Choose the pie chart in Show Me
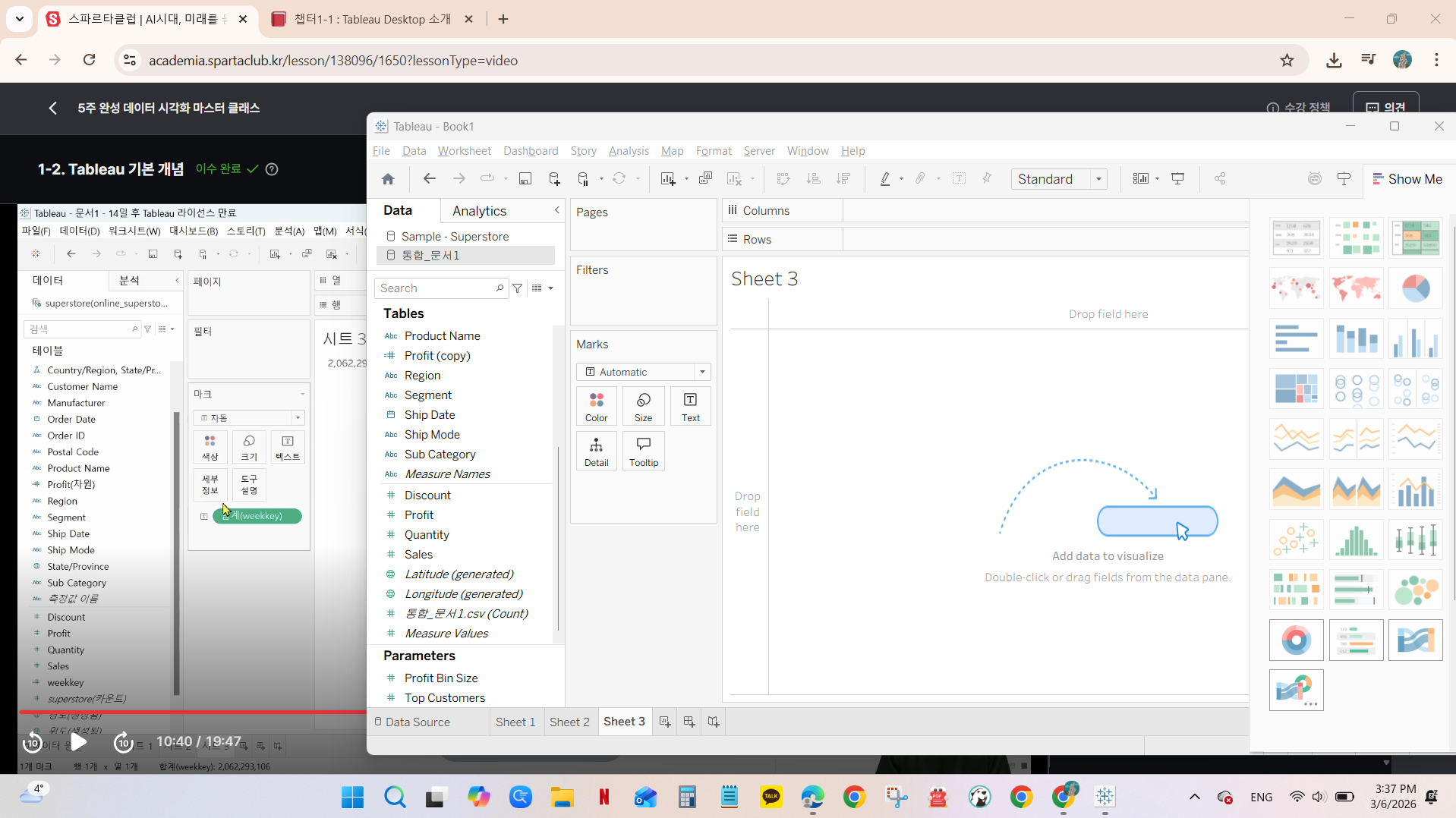Image resolution: width=1456 pixels, height=818 pixels. [1416, 288]
